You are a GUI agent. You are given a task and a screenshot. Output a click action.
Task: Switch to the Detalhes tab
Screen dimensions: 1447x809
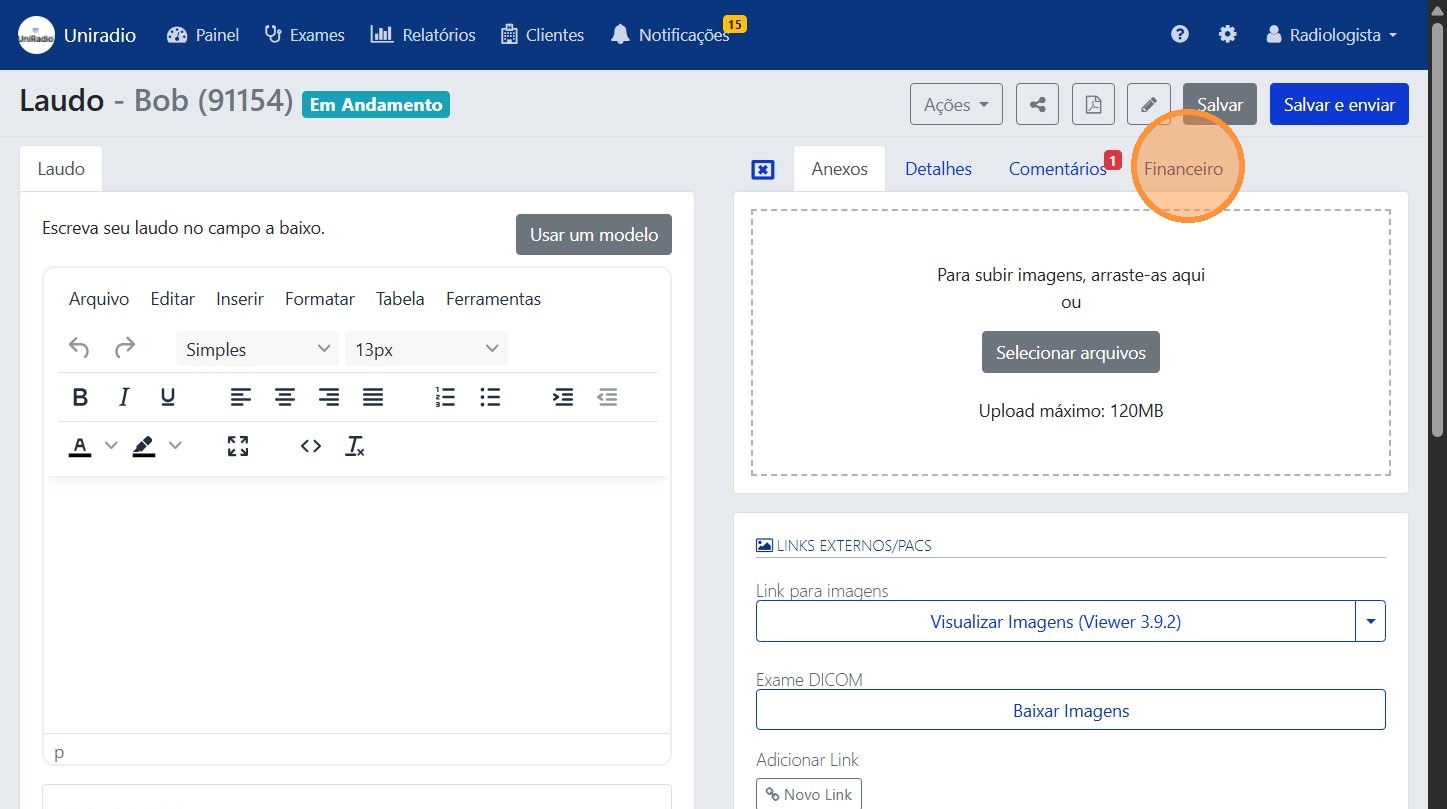click(x=937, y=169)
